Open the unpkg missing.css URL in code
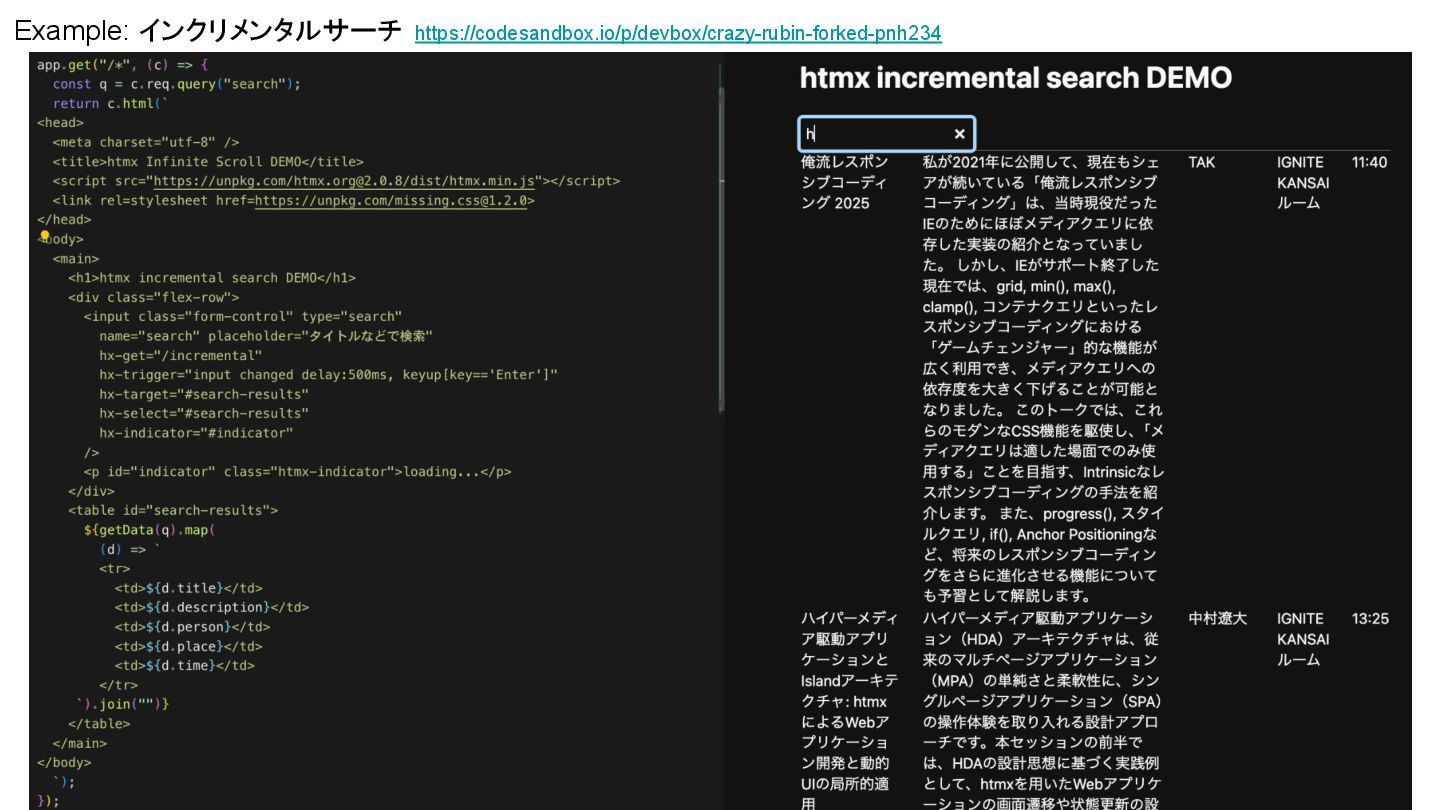Screen dimensions: 1440x810 pyautogui.click(x=391, y=200)
